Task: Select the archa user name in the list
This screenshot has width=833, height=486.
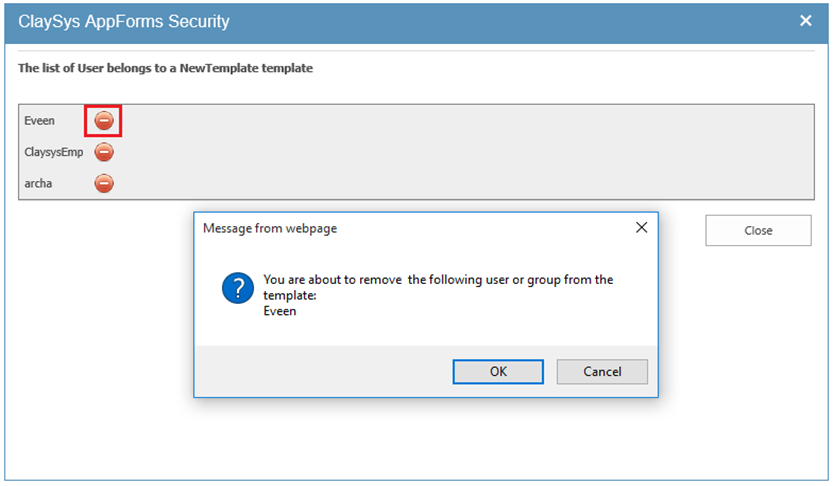Action: tap(38, 183)
